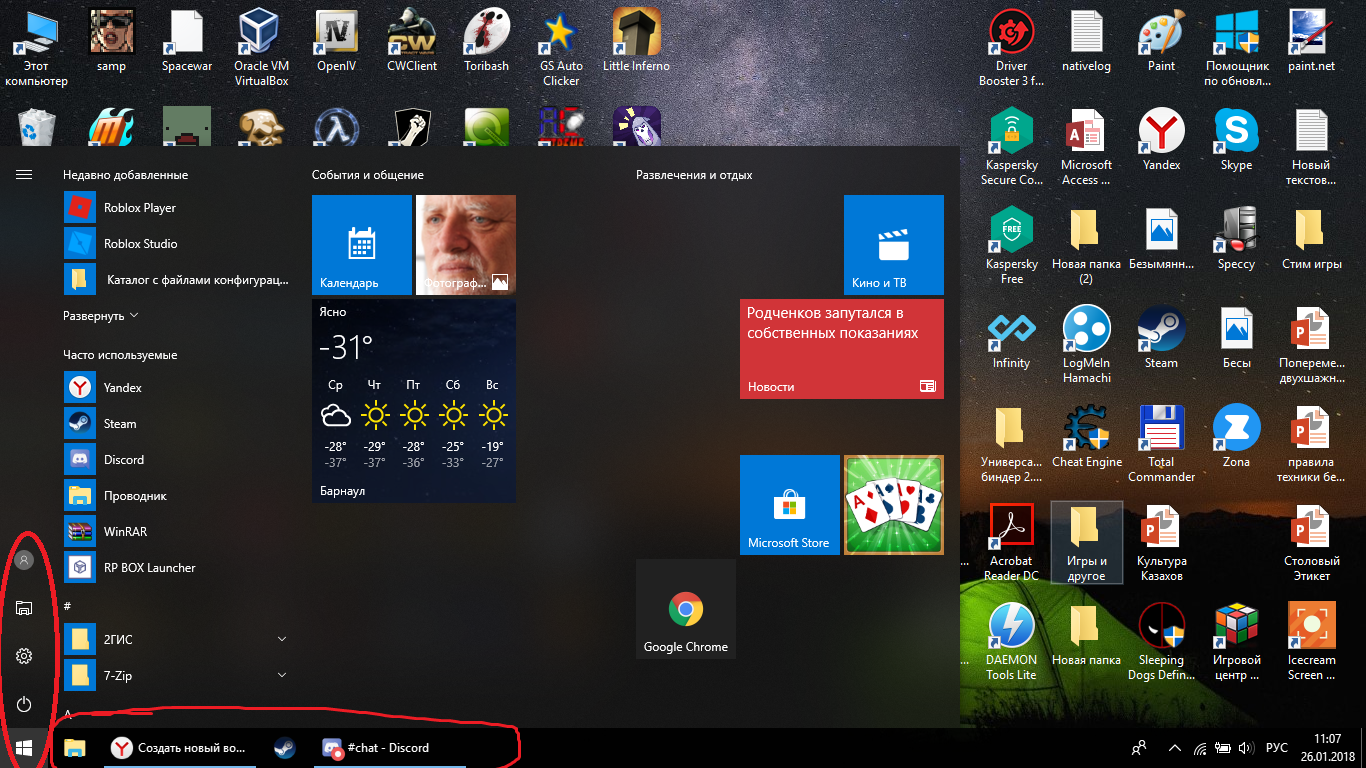This screenshot has width=1366, height=768.
Task: Switch to #chat - Discord taskbar window
Action: coord(390,748)
